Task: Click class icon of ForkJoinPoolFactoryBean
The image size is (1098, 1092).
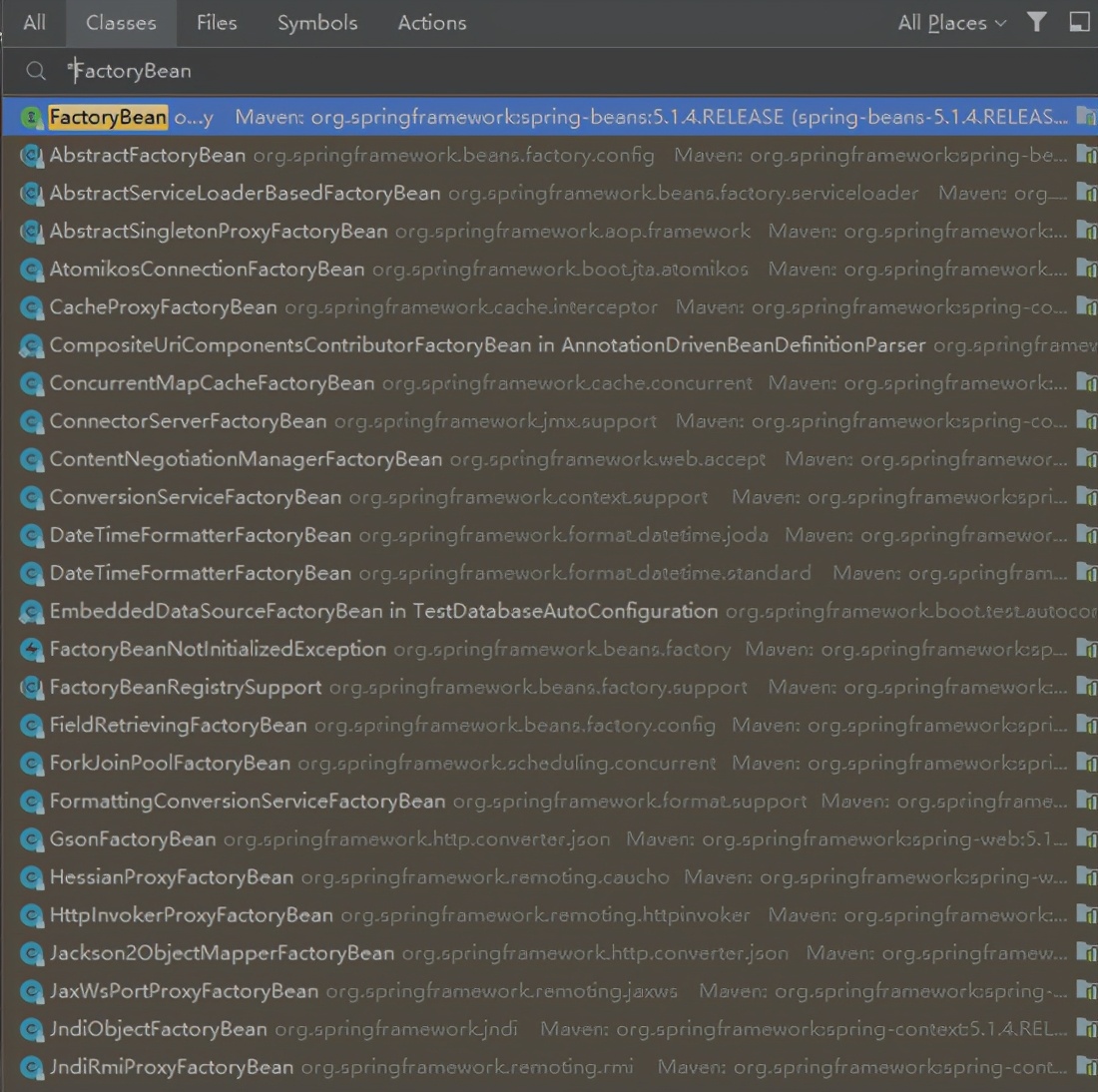Action: pyautogui.click(x=32, y=763)
